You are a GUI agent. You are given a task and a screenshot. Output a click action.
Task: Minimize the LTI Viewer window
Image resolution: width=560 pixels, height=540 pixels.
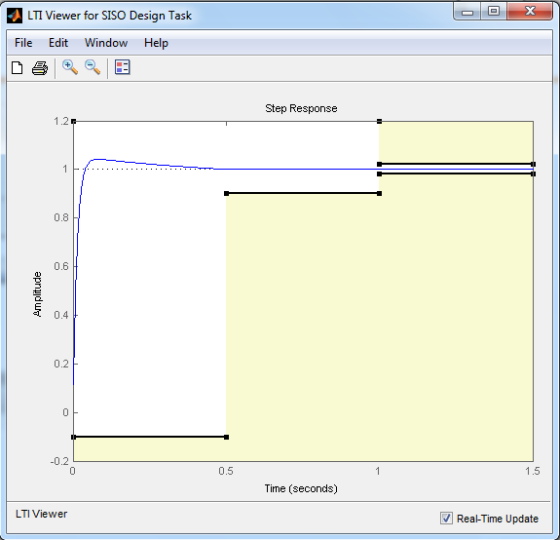pos(467,12)
